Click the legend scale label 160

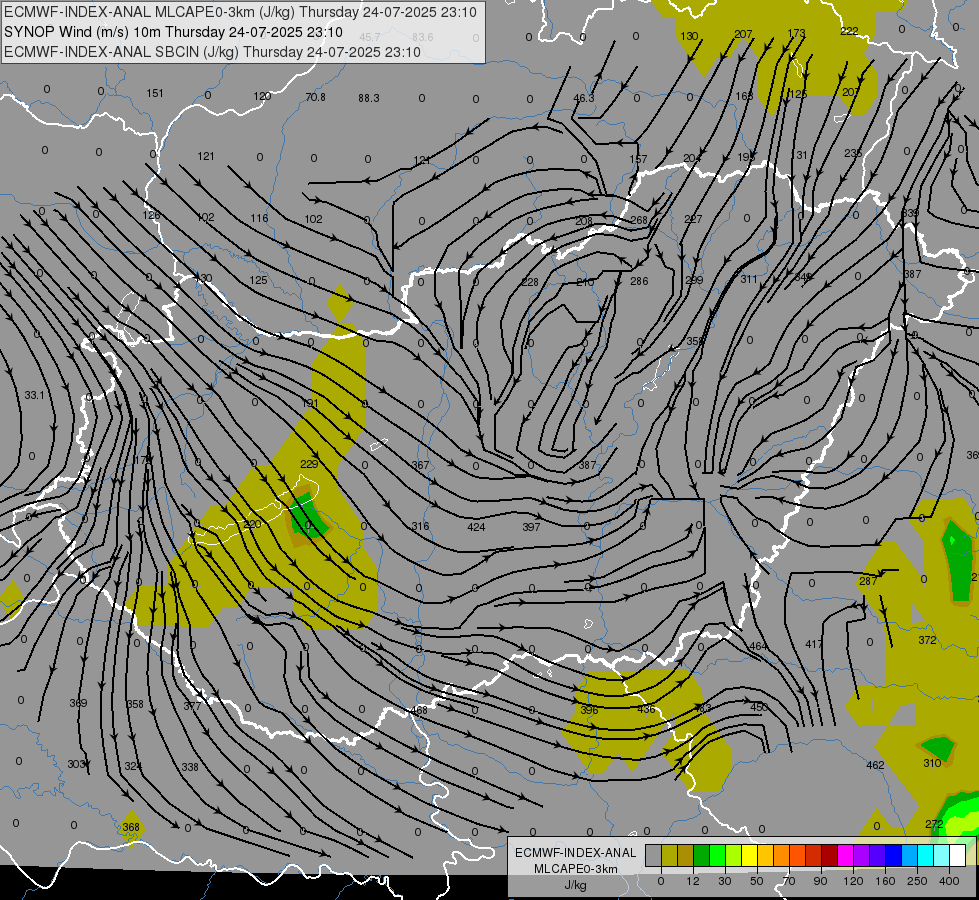point(885,881)
